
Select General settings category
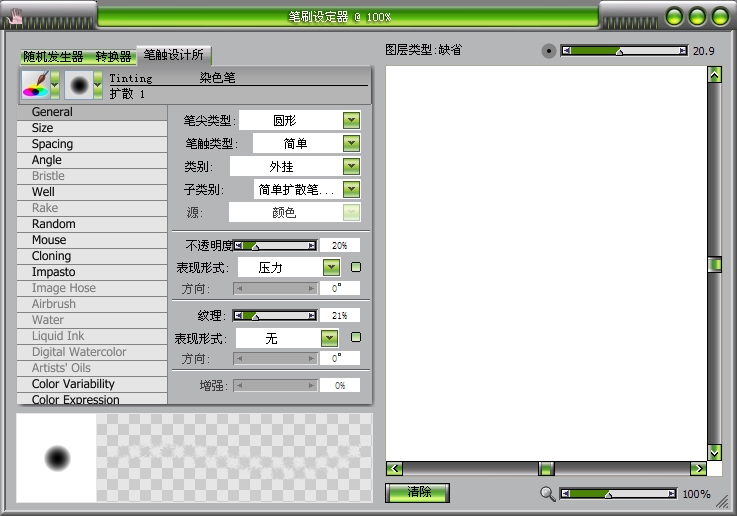point(92,112)
